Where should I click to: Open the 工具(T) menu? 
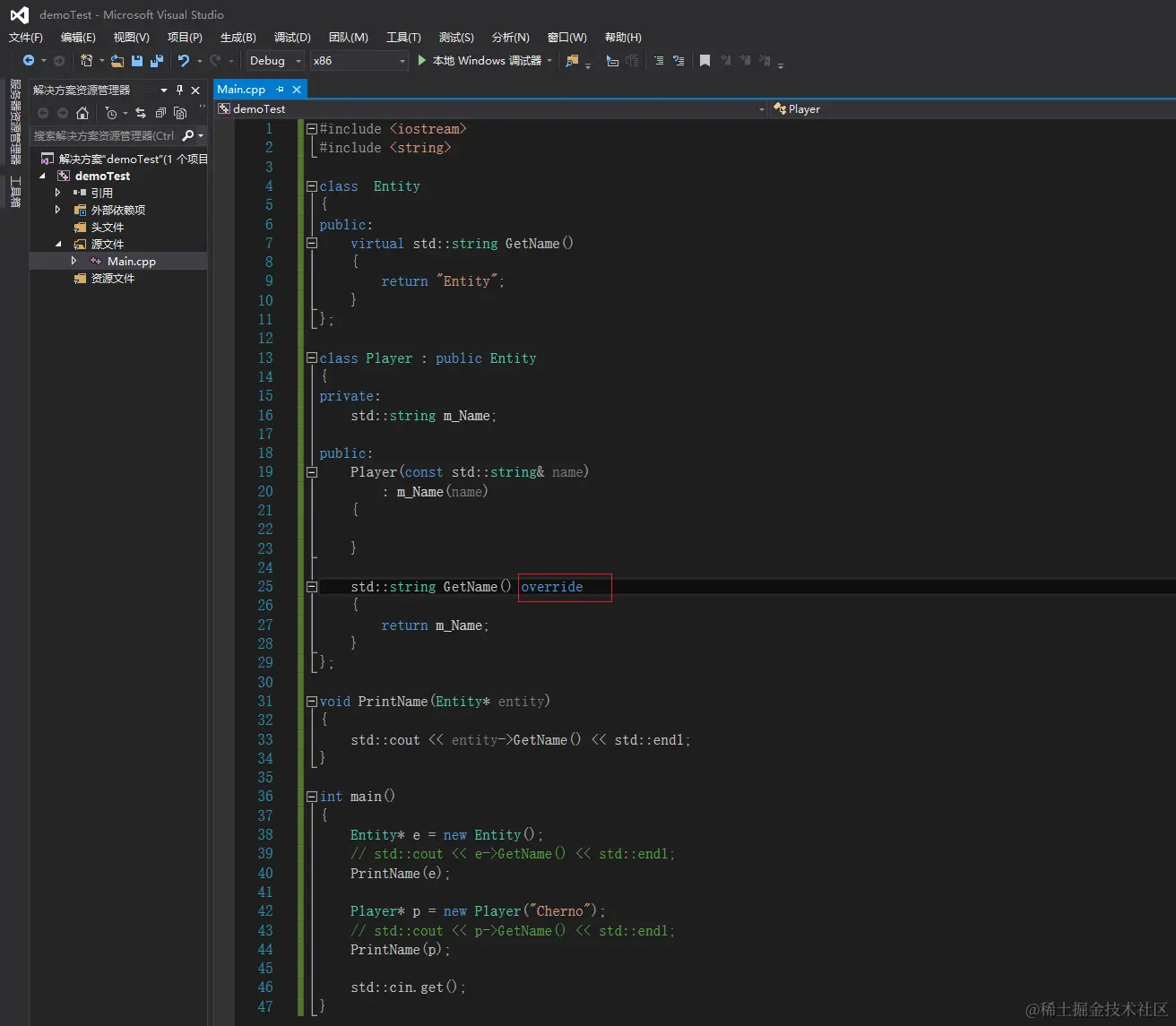click(x=403, y=38)
